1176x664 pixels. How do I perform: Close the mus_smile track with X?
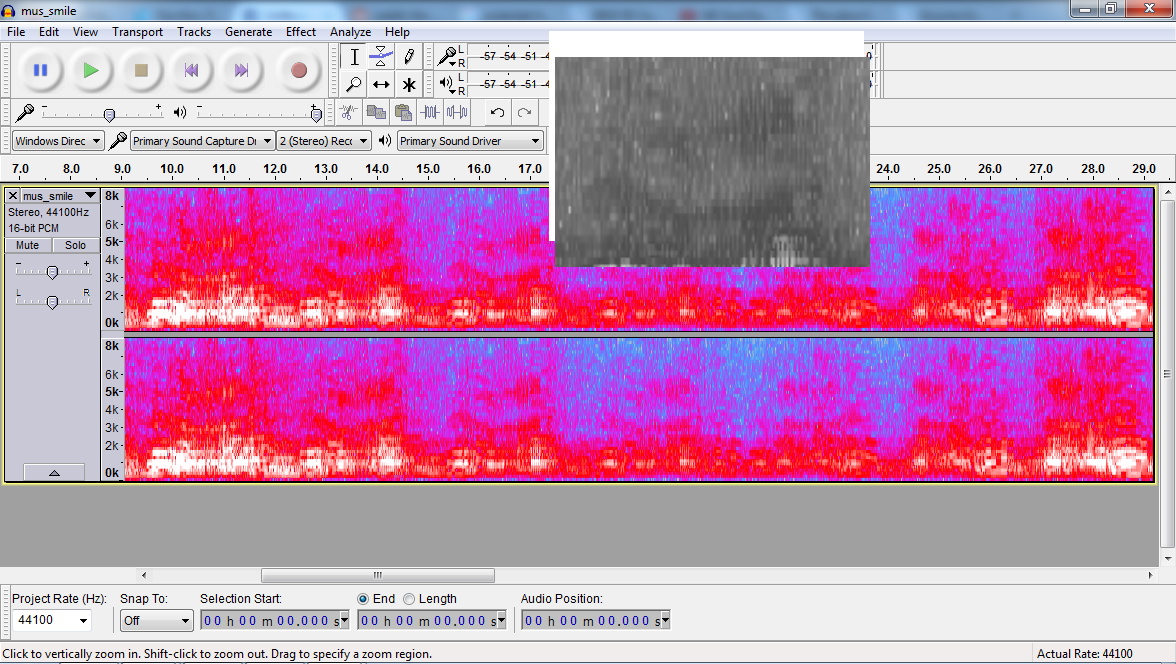13,196
